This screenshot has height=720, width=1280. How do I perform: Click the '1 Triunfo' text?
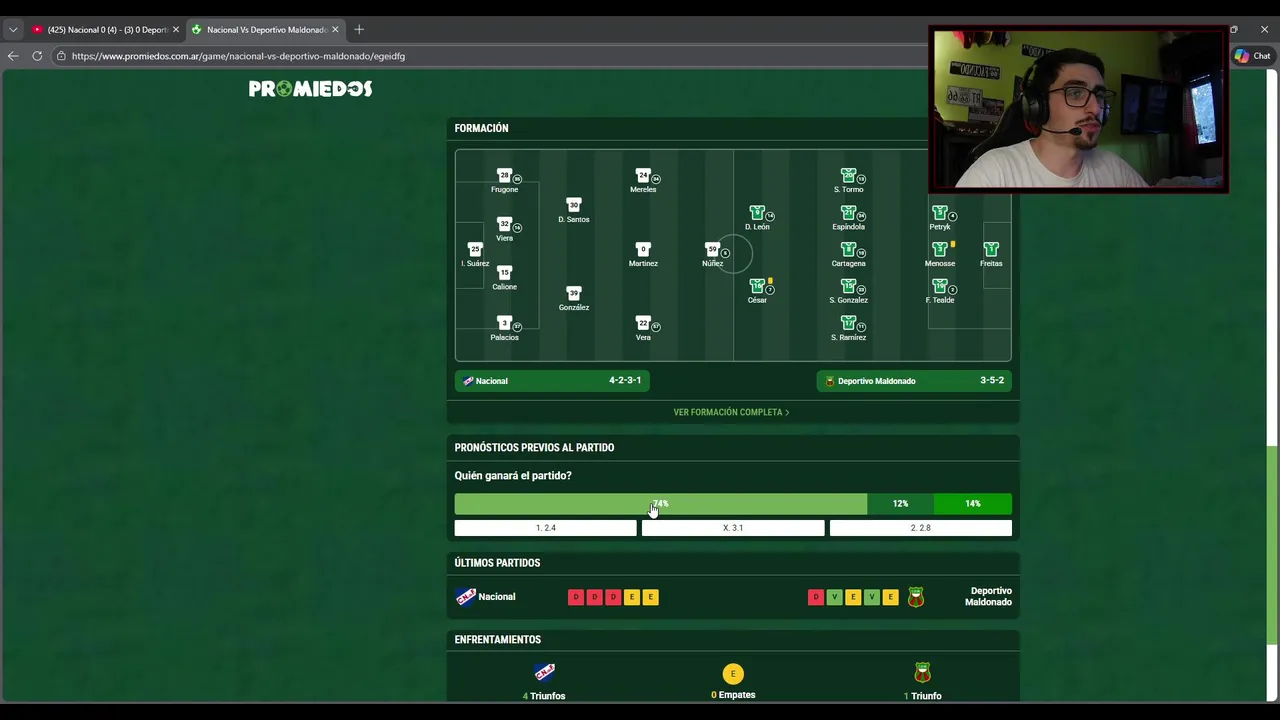(922, 696)
